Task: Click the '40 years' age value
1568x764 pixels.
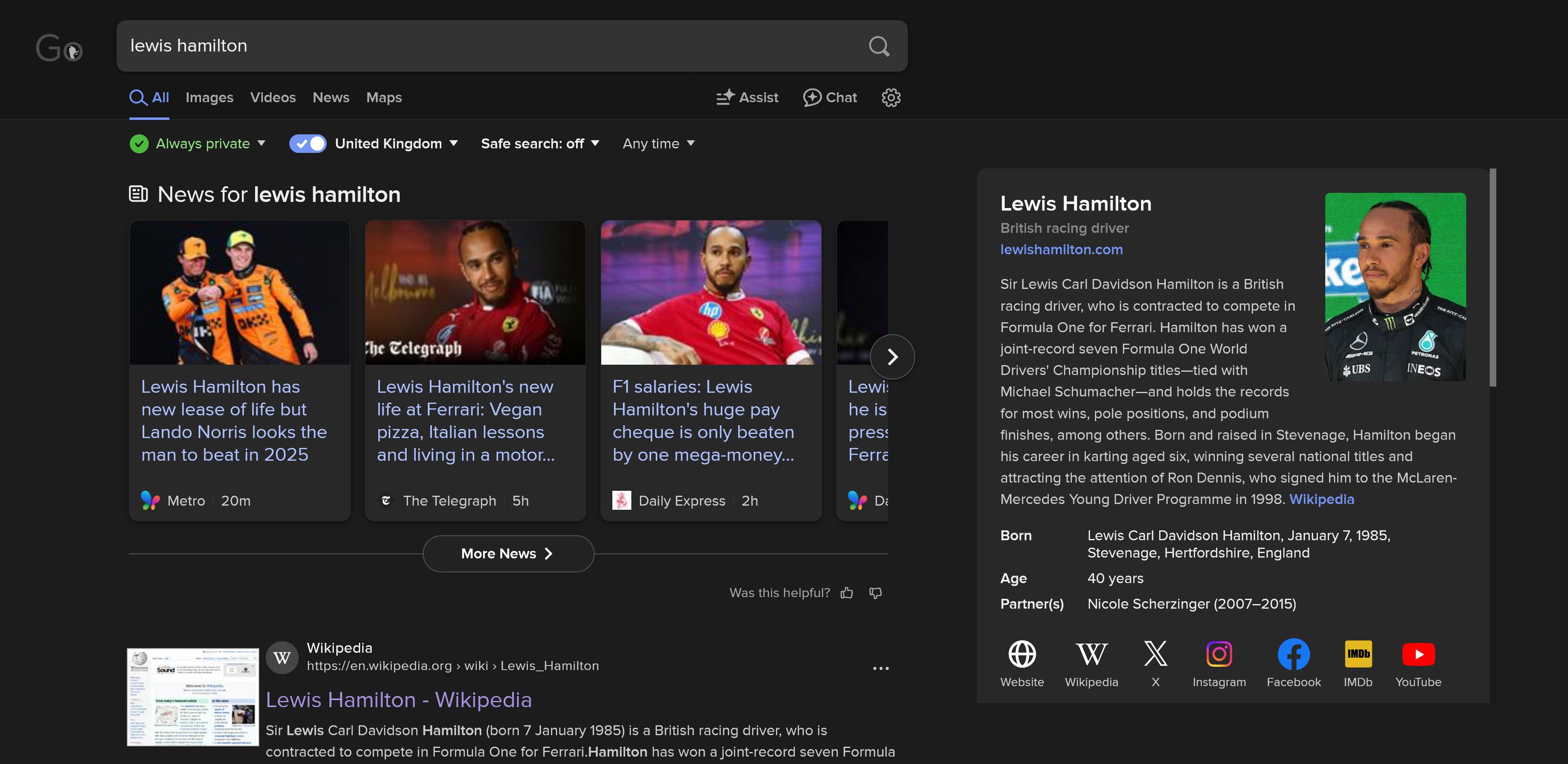Action: (x=1115, y=578)
